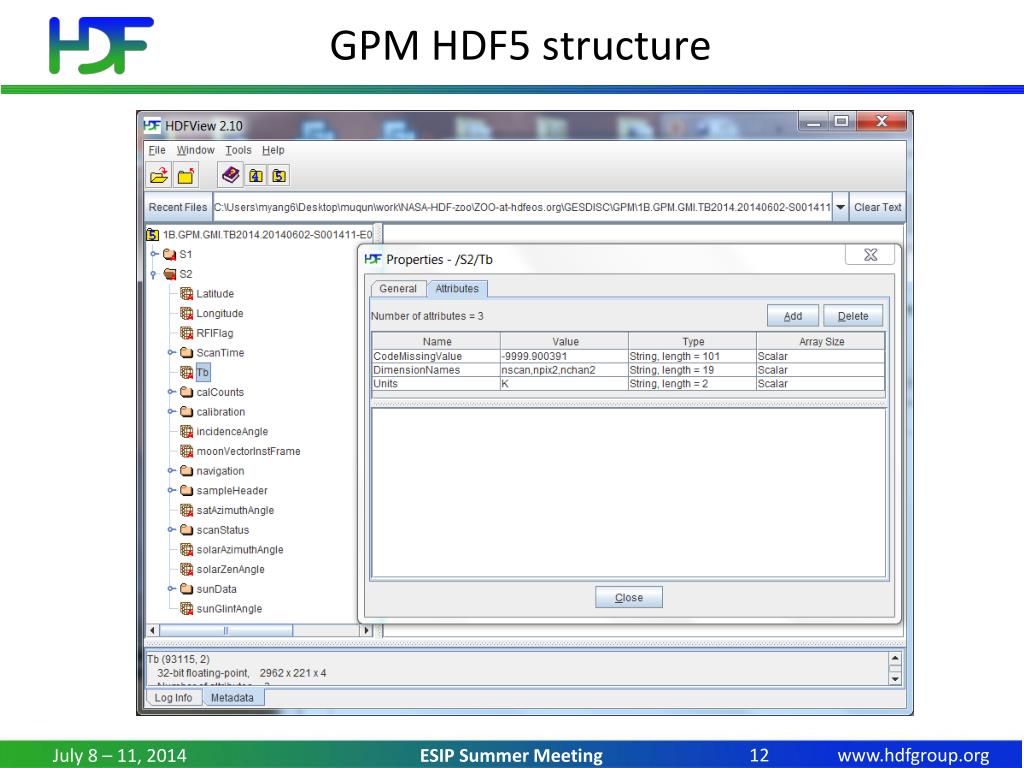Click the Longitude dataset icon
Viewport: 1024px width, 768px height.
[x=187, y=313]
